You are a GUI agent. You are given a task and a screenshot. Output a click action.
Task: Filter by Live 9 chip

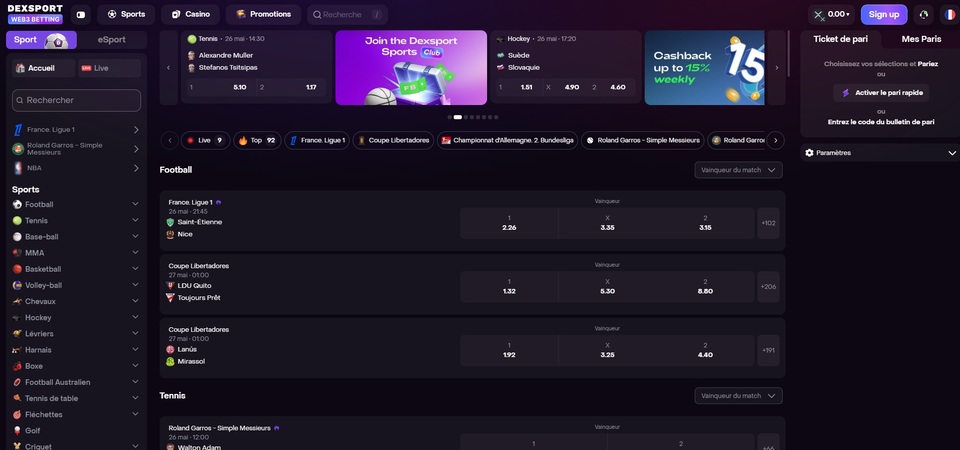205,140
